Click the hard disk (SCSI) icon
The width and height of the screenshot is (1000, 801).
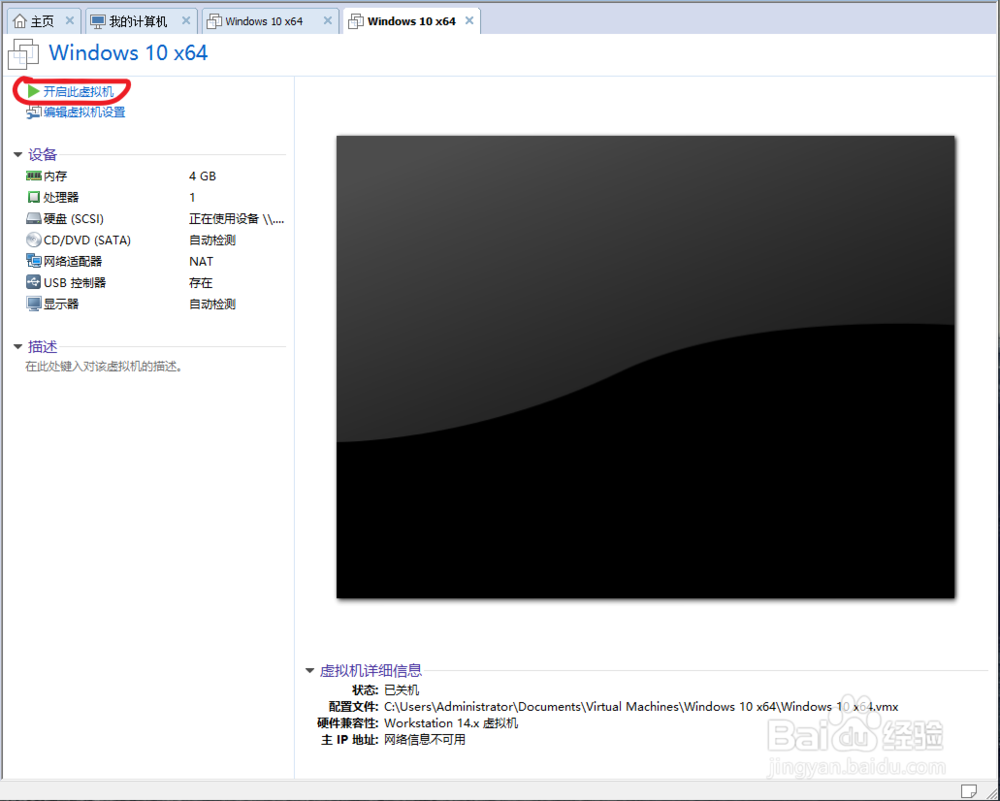[33, 219]
